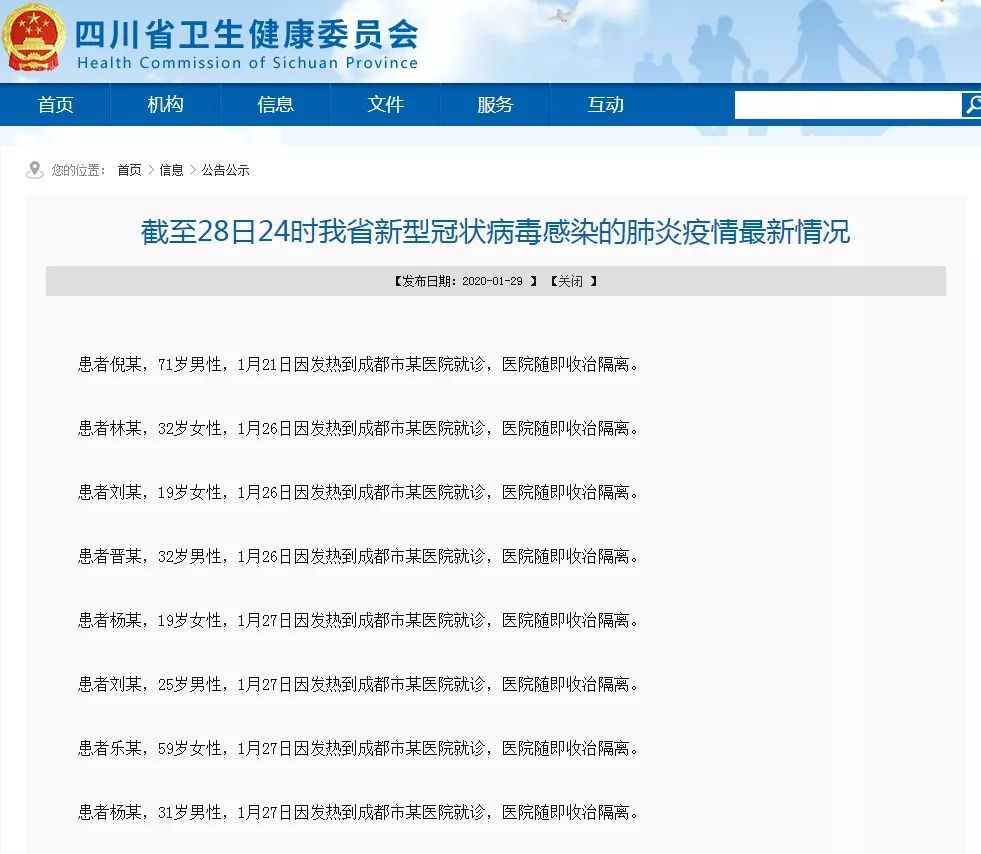Viewport: 981px width, 854px height.
Task: Click the line about patient 倪某
Action: pos(358,364)
